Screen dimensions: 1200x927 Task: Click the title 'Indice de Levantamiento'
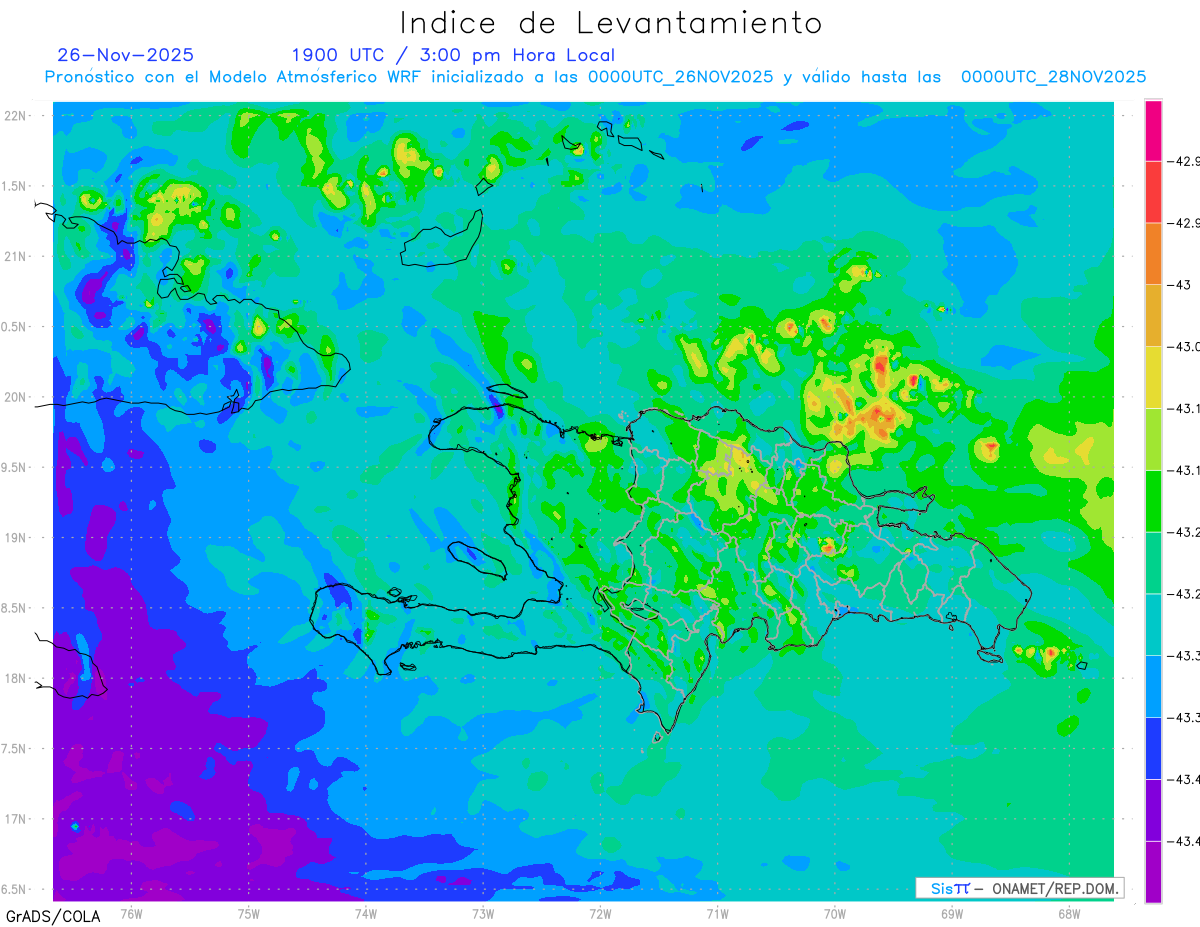pos(611,23)
